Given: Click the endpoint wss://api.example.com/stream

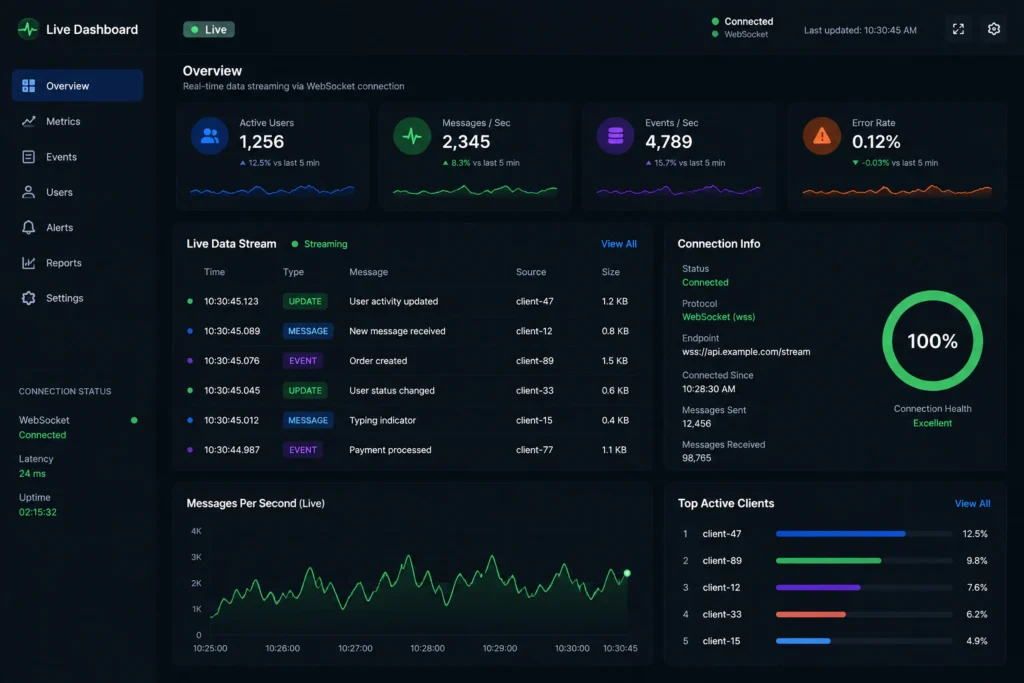Looking at the screenshot, I should pos(746,351).
